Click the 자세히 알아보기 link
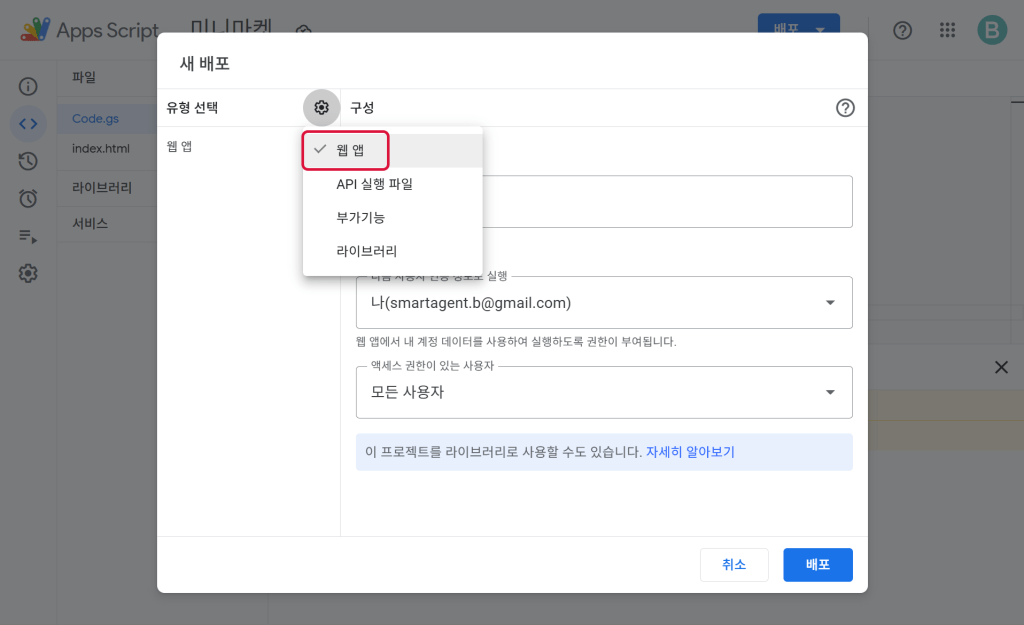1024x625 pixels. point(690,452)
